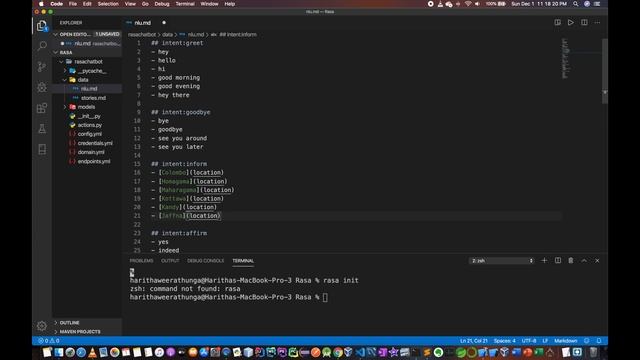Open stories.md in the explorer

[93, 98]
